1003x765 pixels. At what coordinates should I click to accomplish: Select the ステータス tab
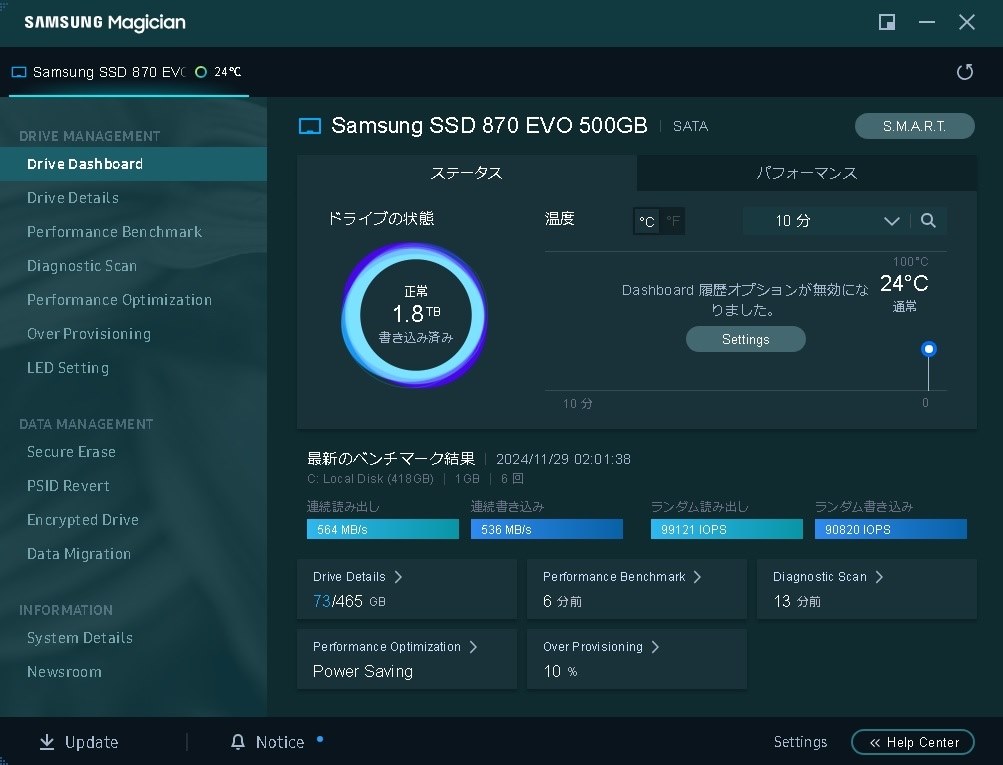coord(466,173)
